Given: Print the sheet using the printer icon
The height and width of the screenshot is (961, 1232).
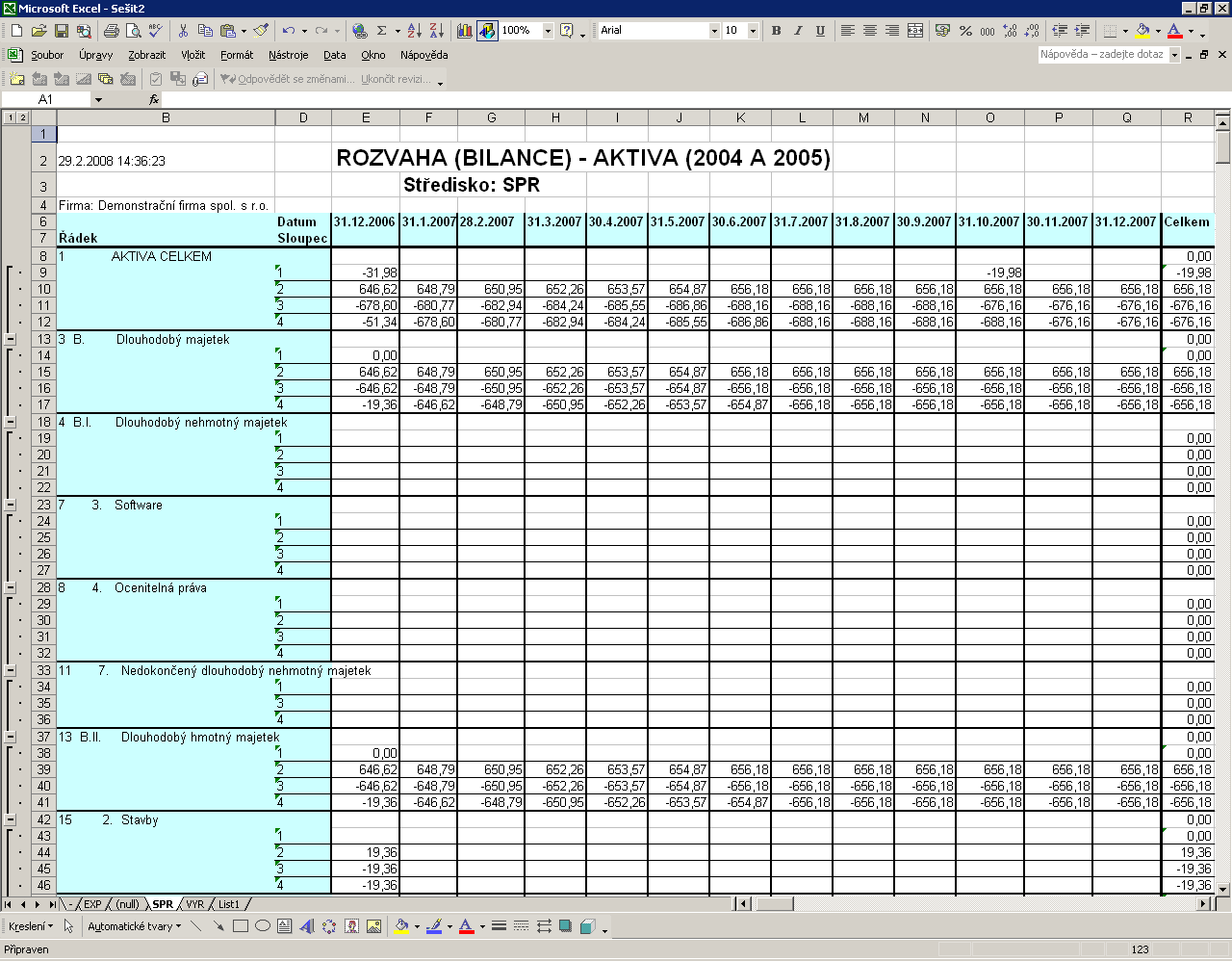Looking at the screenshot, I should pyautogui.click(x=111, y=31).
